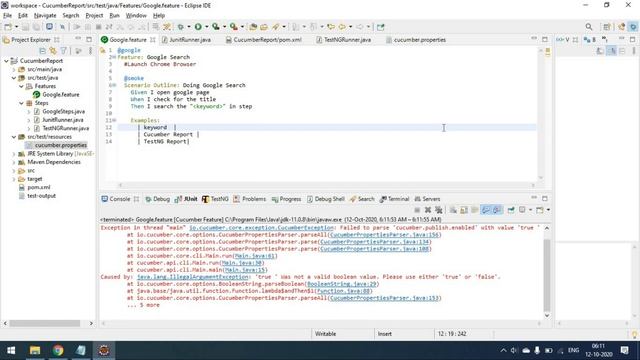Open the Project menu

click(94, 16)
